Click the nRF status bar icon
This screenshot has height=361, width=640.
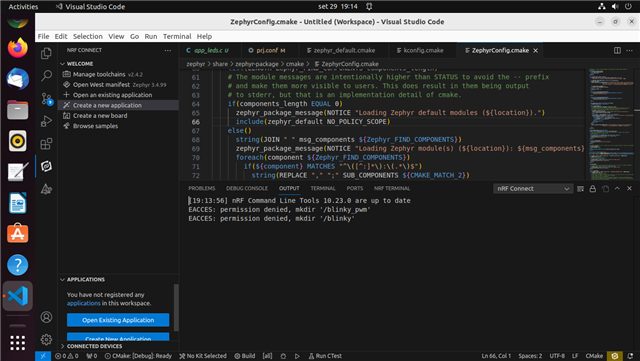click(x=615, y=356)
